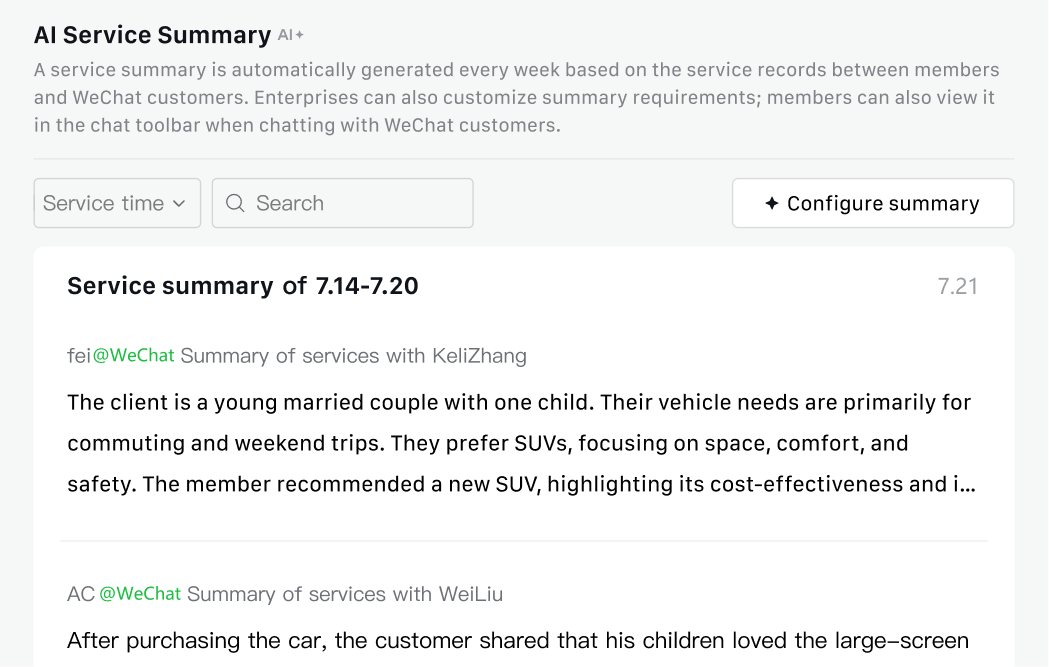Click member name 'fei' in first summary
This screenshot has width=1049, height=667.
[79, 356]
